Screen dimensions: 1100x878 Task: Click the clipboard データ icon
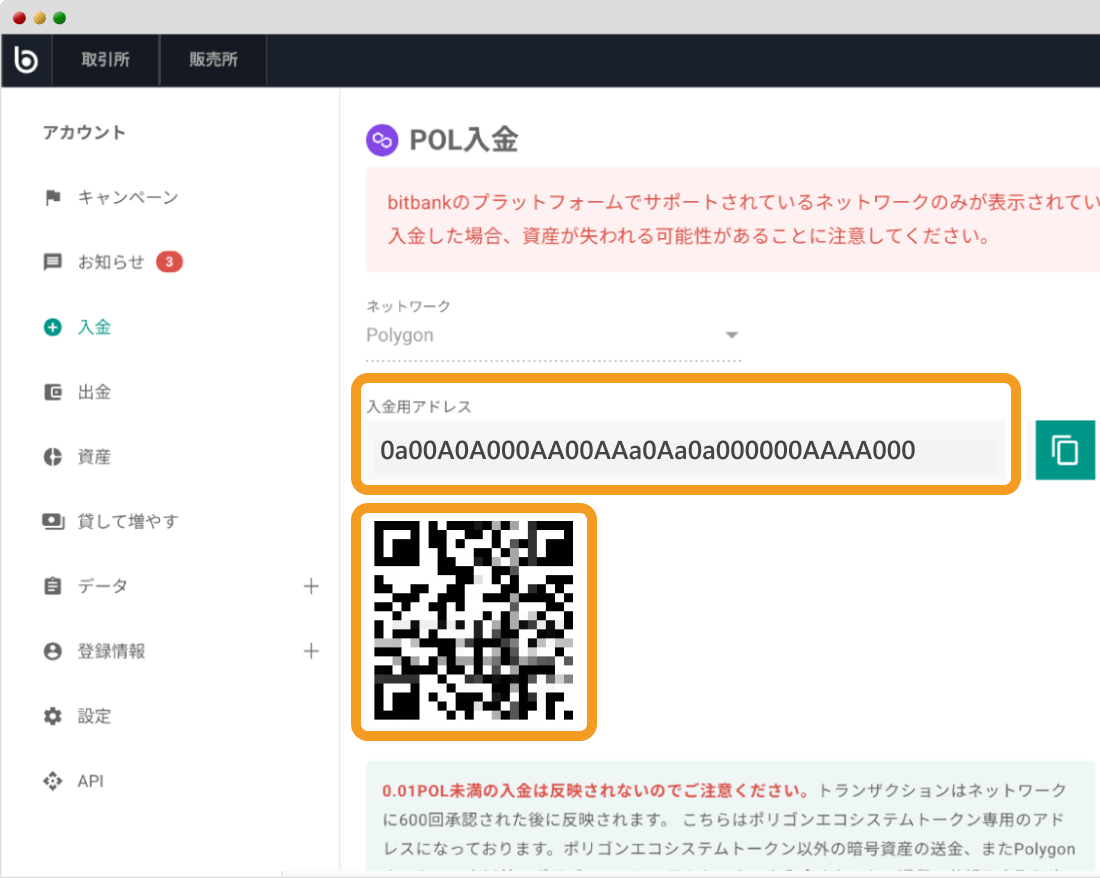pyautogui.click(x=53, y=586)
